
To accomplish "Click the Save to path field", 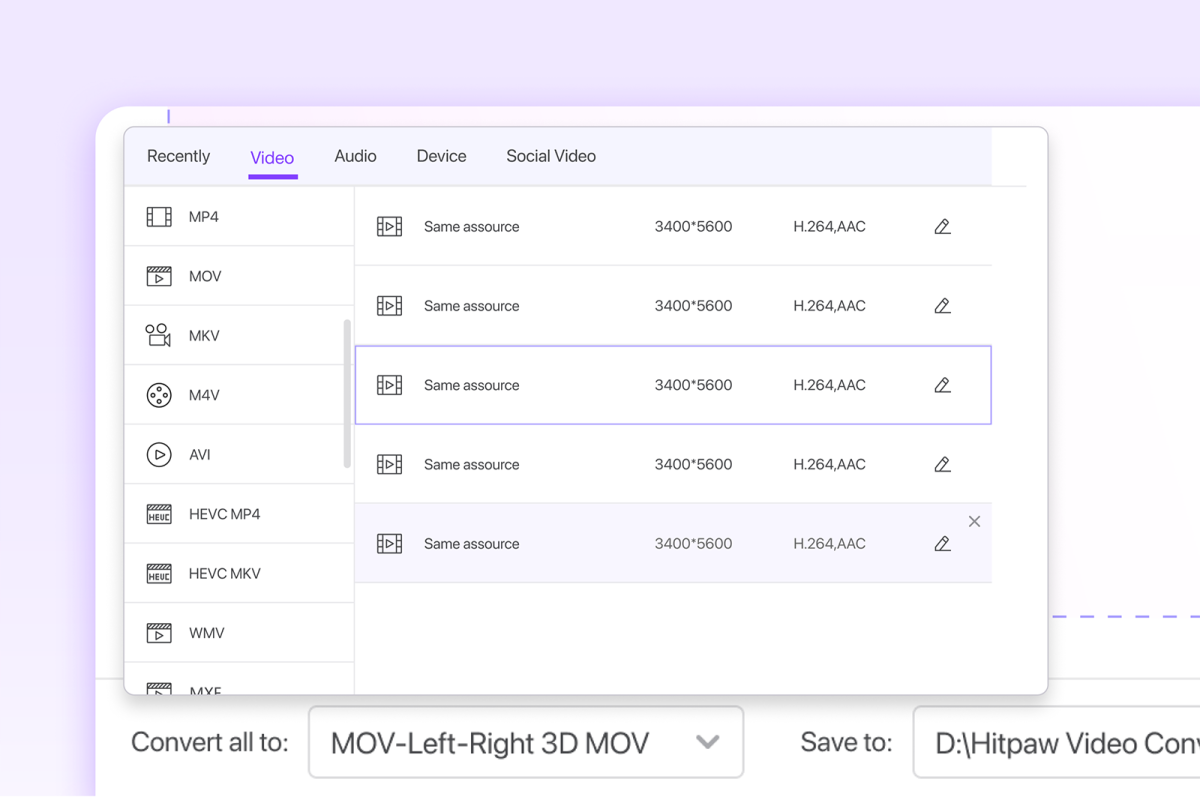I will pyautogui.click(x=1056, y=742).
